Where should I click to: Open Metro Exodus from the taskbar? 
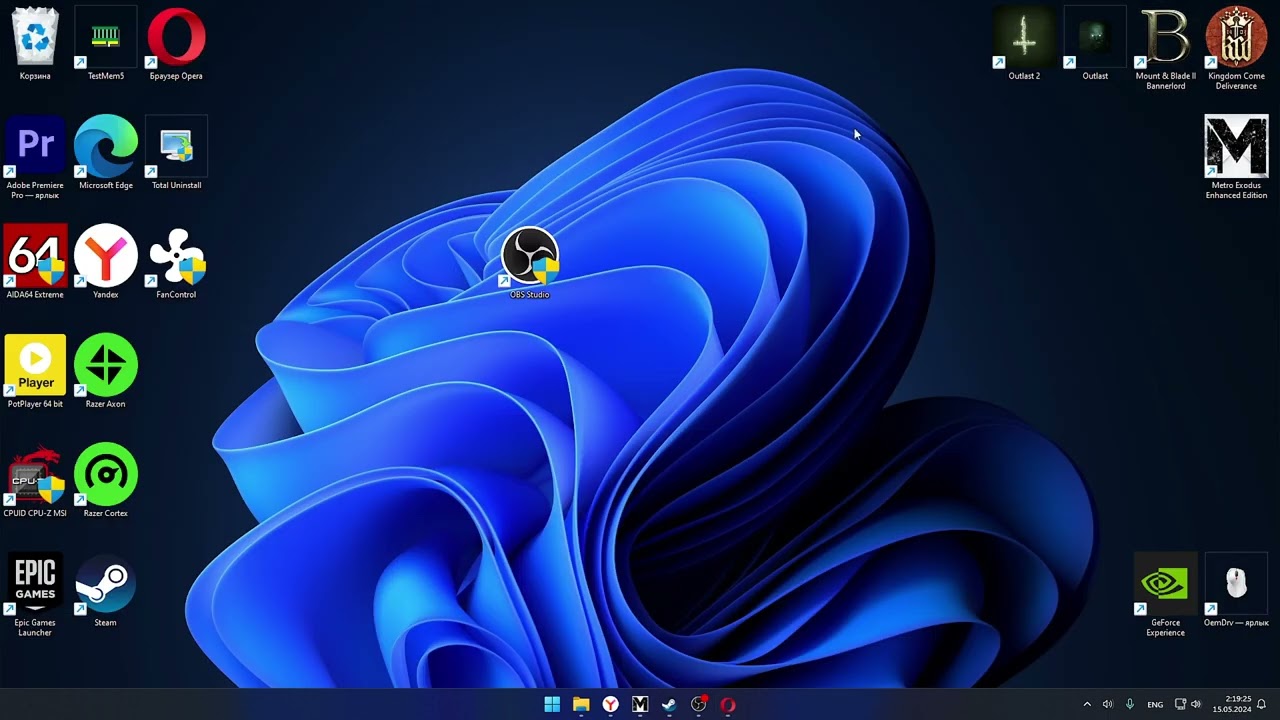[640, 705]
